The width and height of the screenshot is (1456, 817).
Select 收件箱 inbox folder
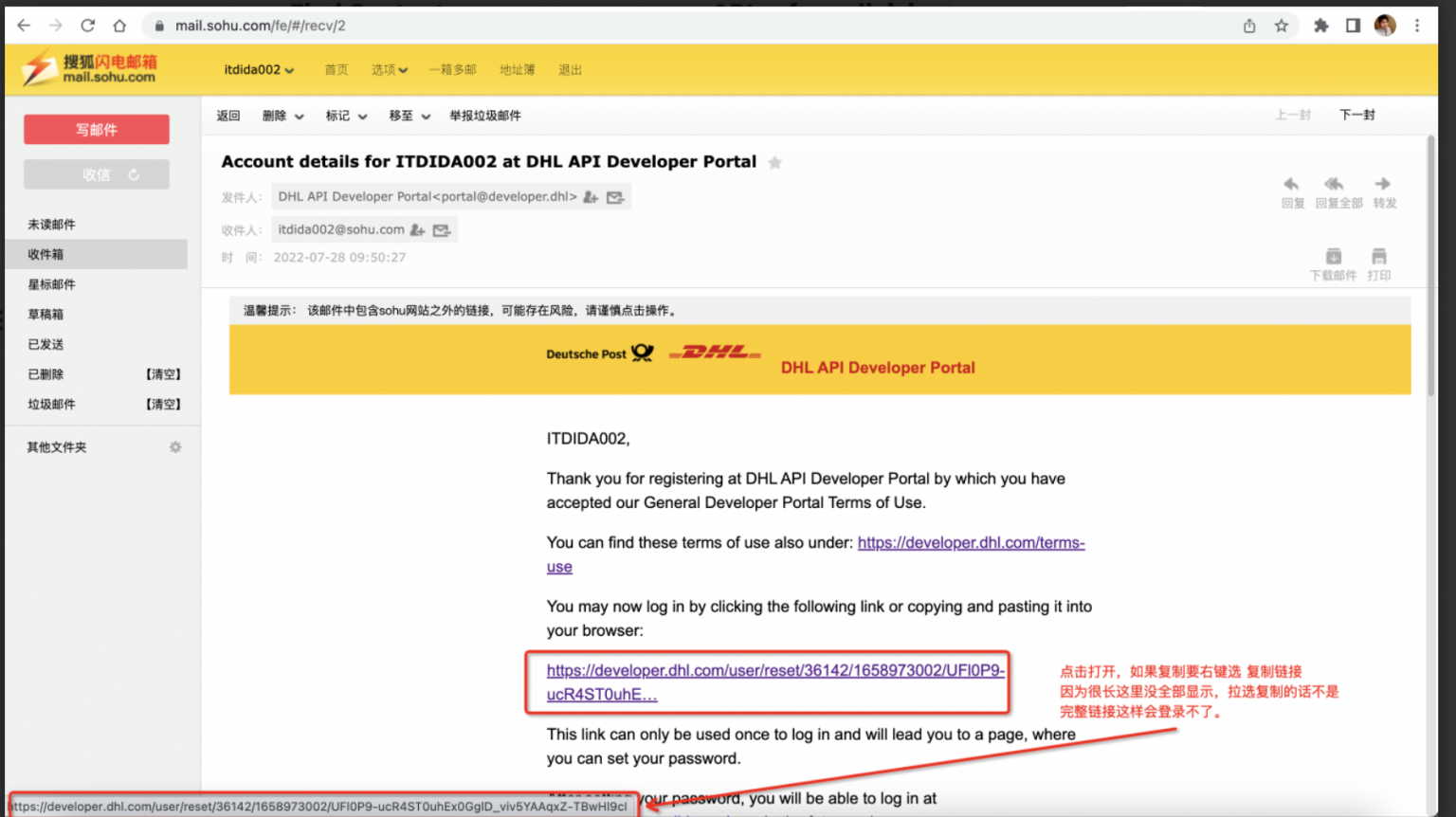coord(96,254)
